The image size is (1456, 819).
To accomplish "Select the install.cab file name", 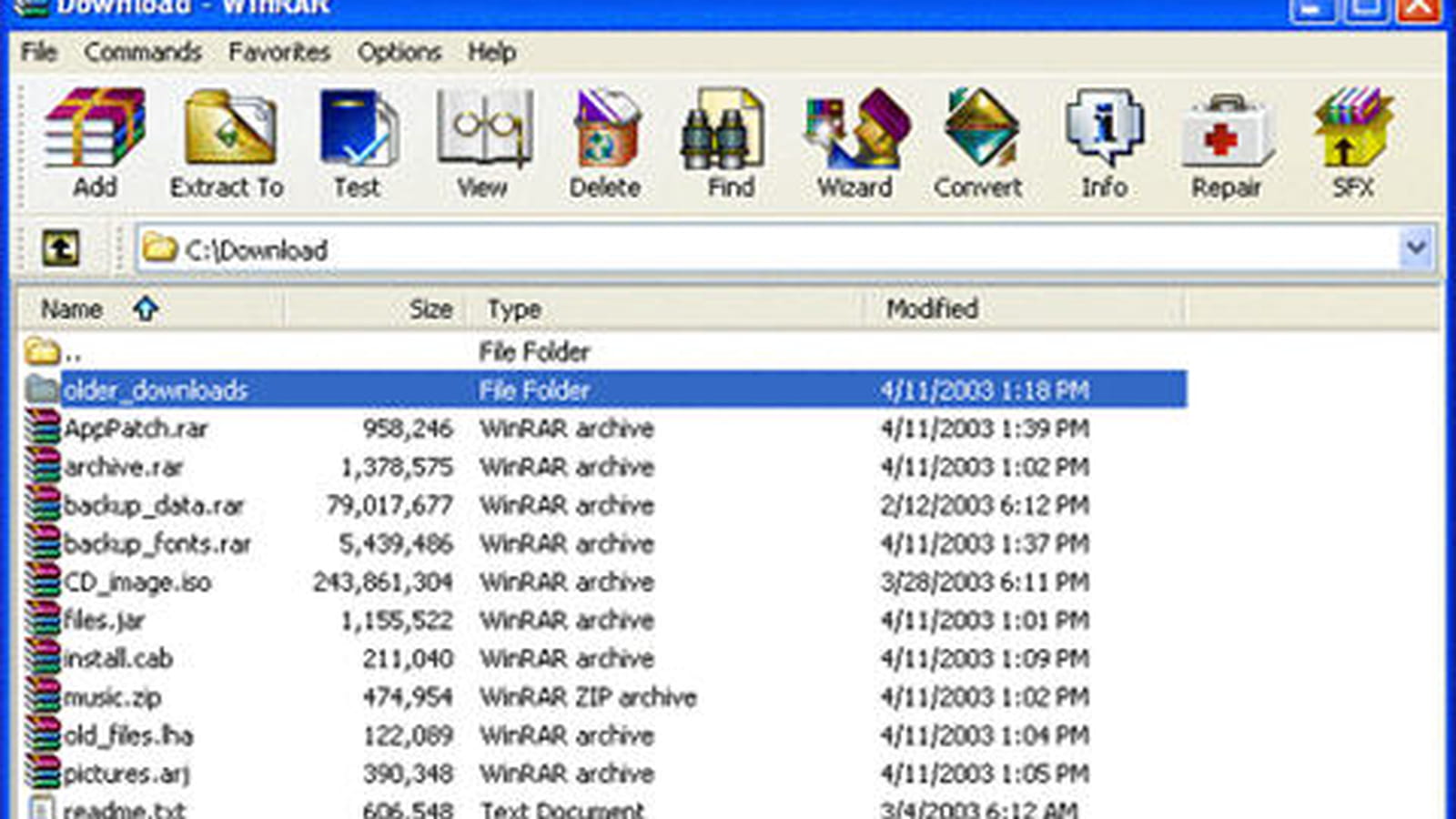I will [x=118, y=658].
